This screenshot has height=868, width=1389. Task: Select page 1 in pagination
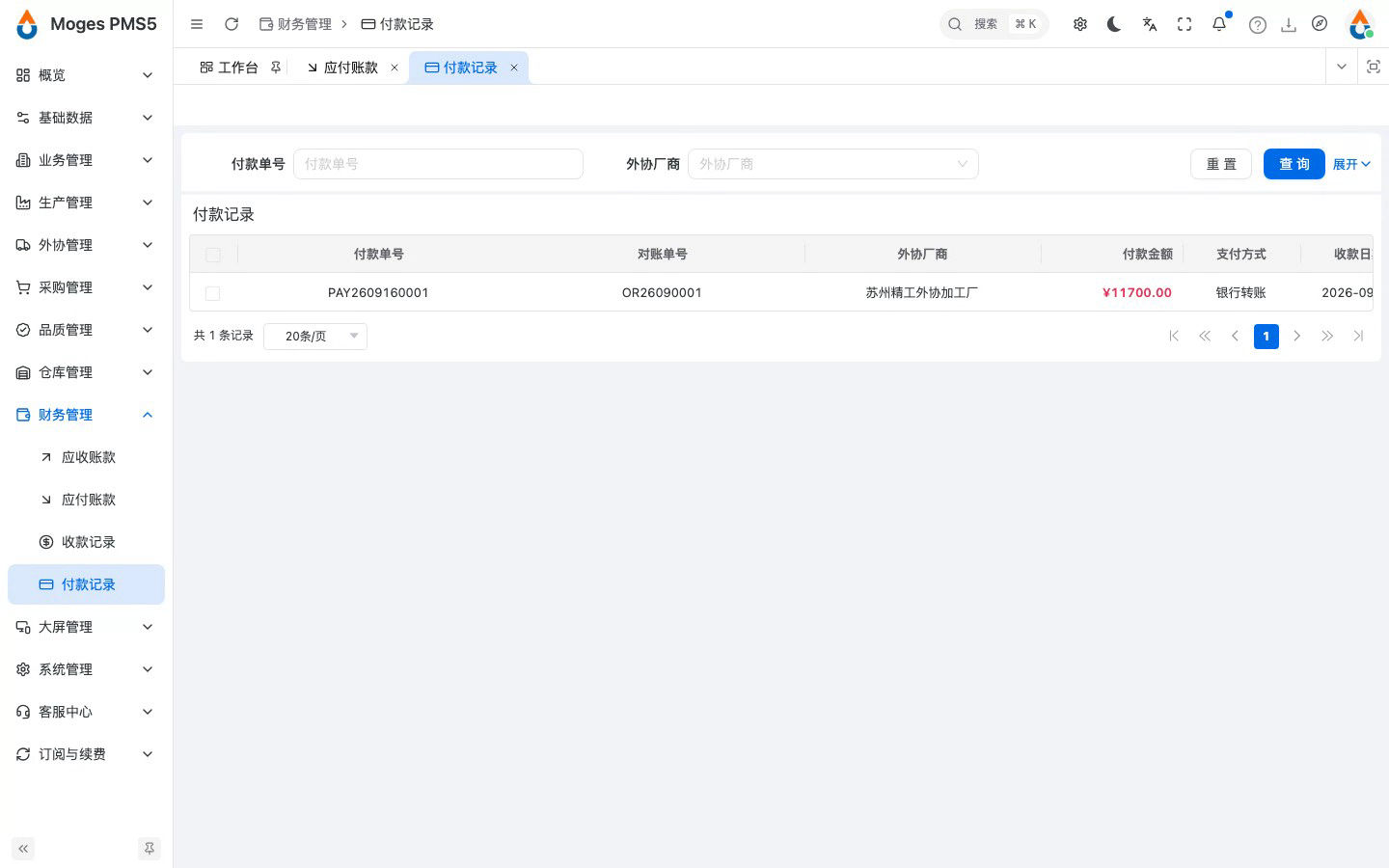tap(1266, 336)
